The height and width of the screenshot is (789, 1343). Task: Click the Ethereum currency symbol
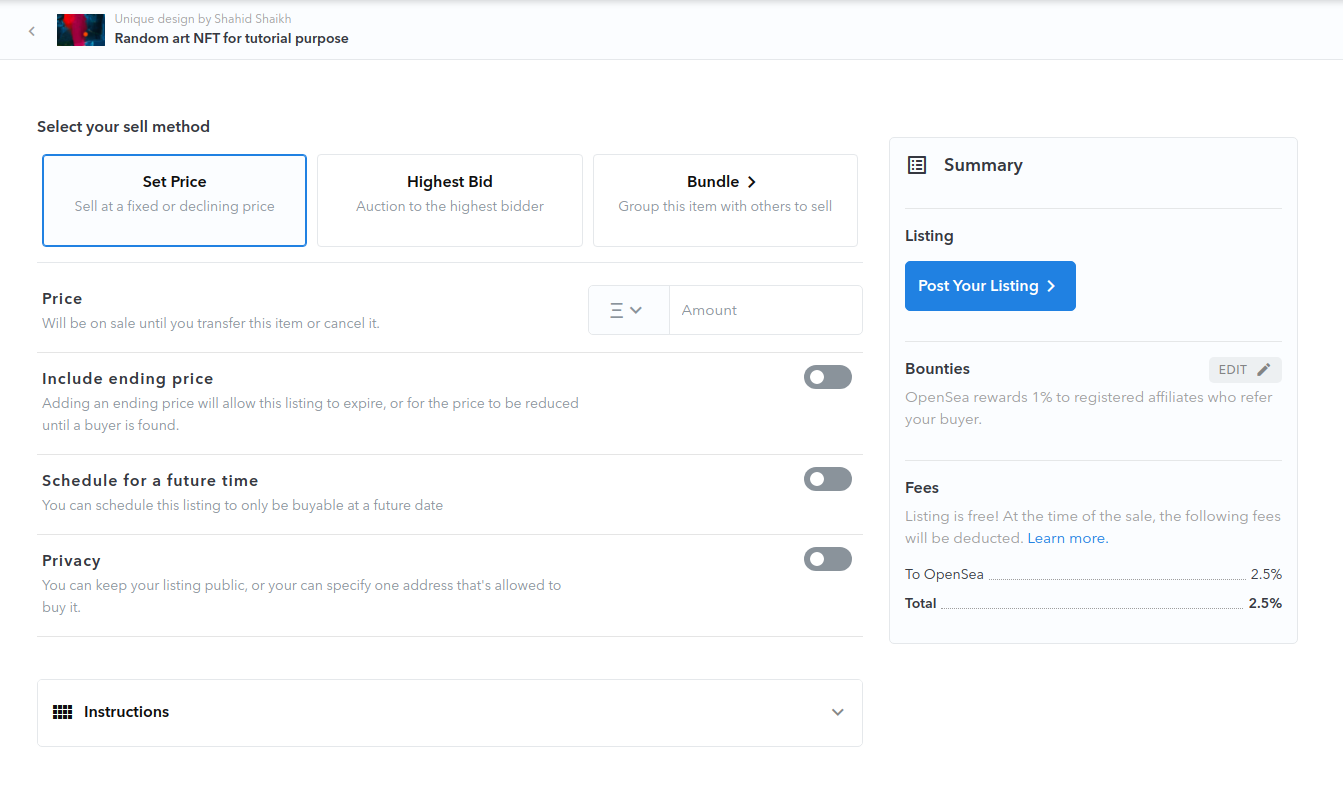click(x=616, y=310)
